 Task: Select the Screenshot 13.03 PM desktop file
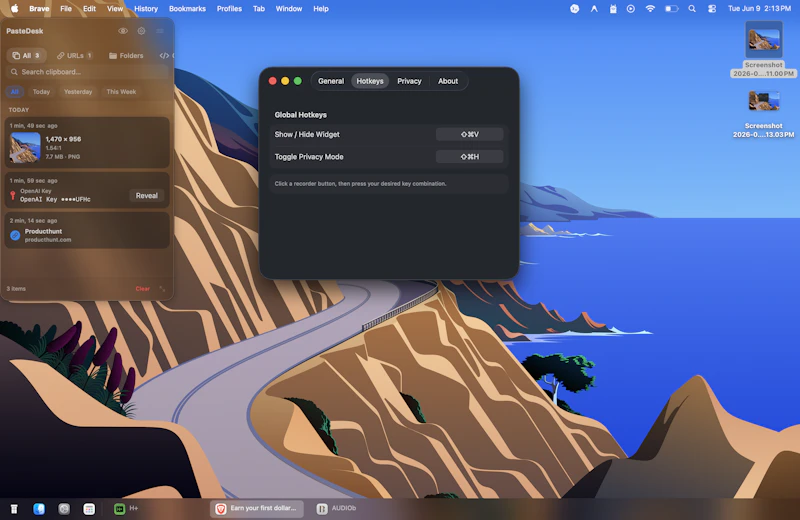763,113
